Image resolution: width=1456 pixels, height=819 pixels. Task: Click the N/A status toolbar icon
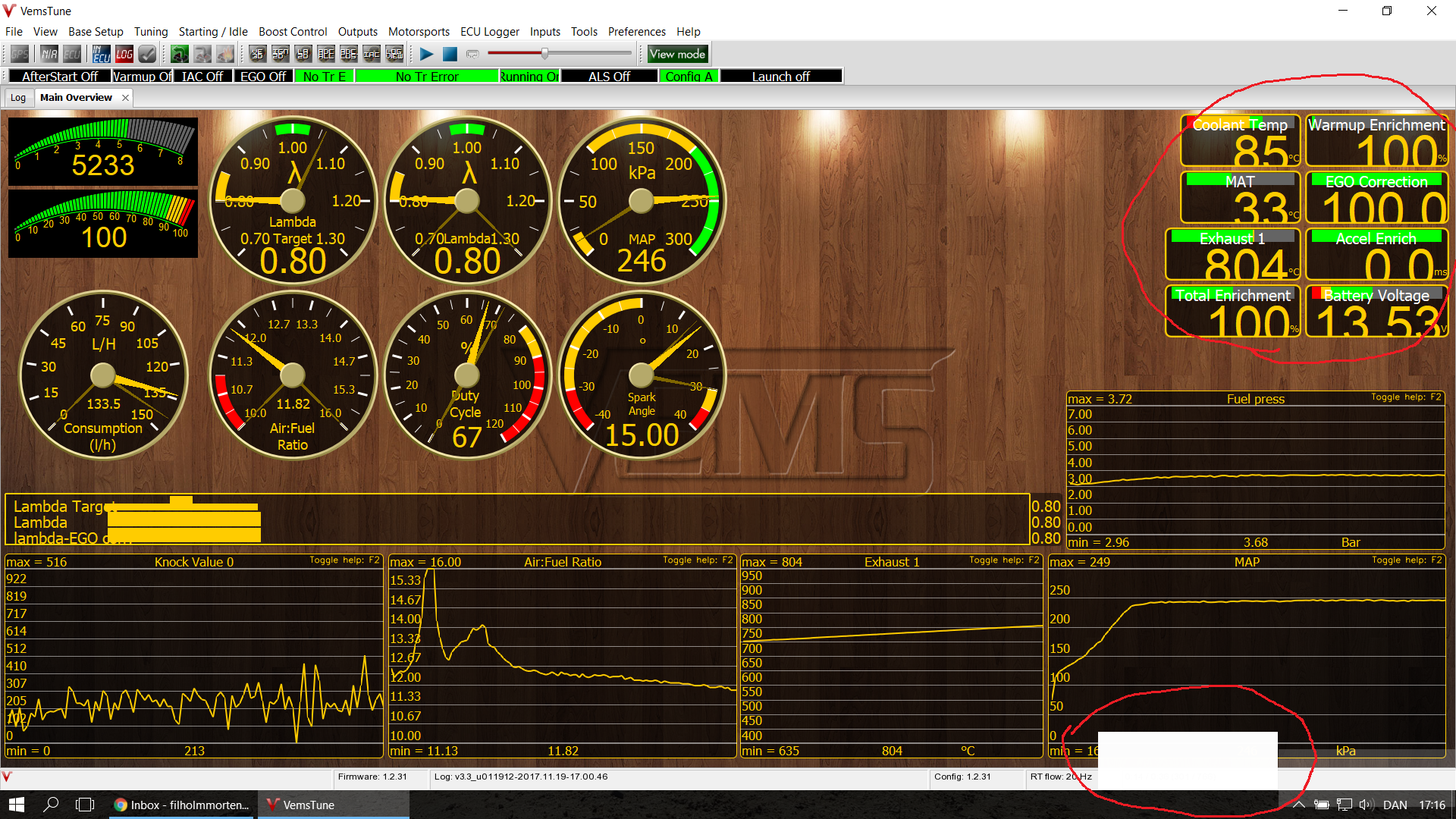[49, 54]
